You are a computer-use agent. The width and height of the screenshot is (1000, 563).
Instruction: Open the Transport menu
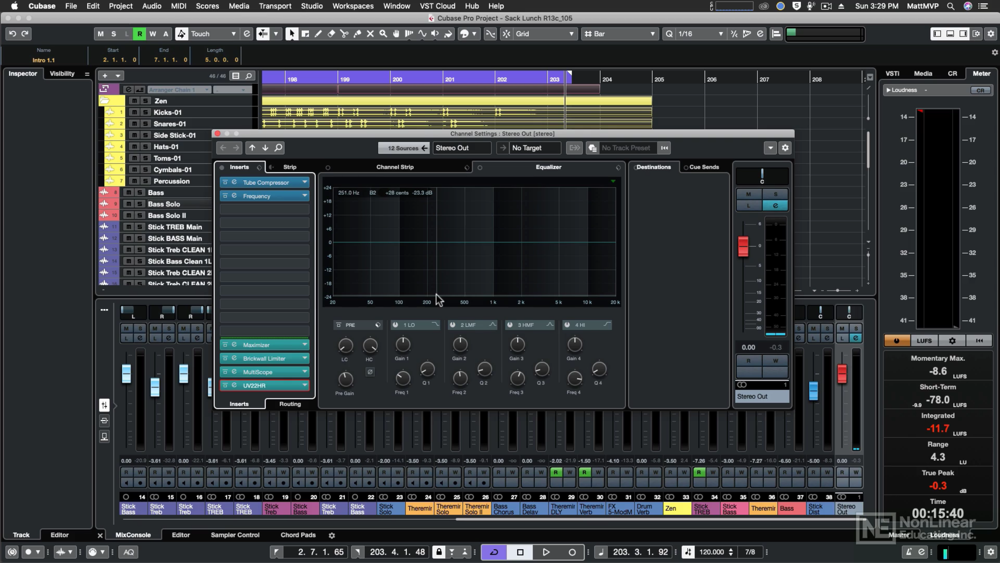[x=275, y=6]
